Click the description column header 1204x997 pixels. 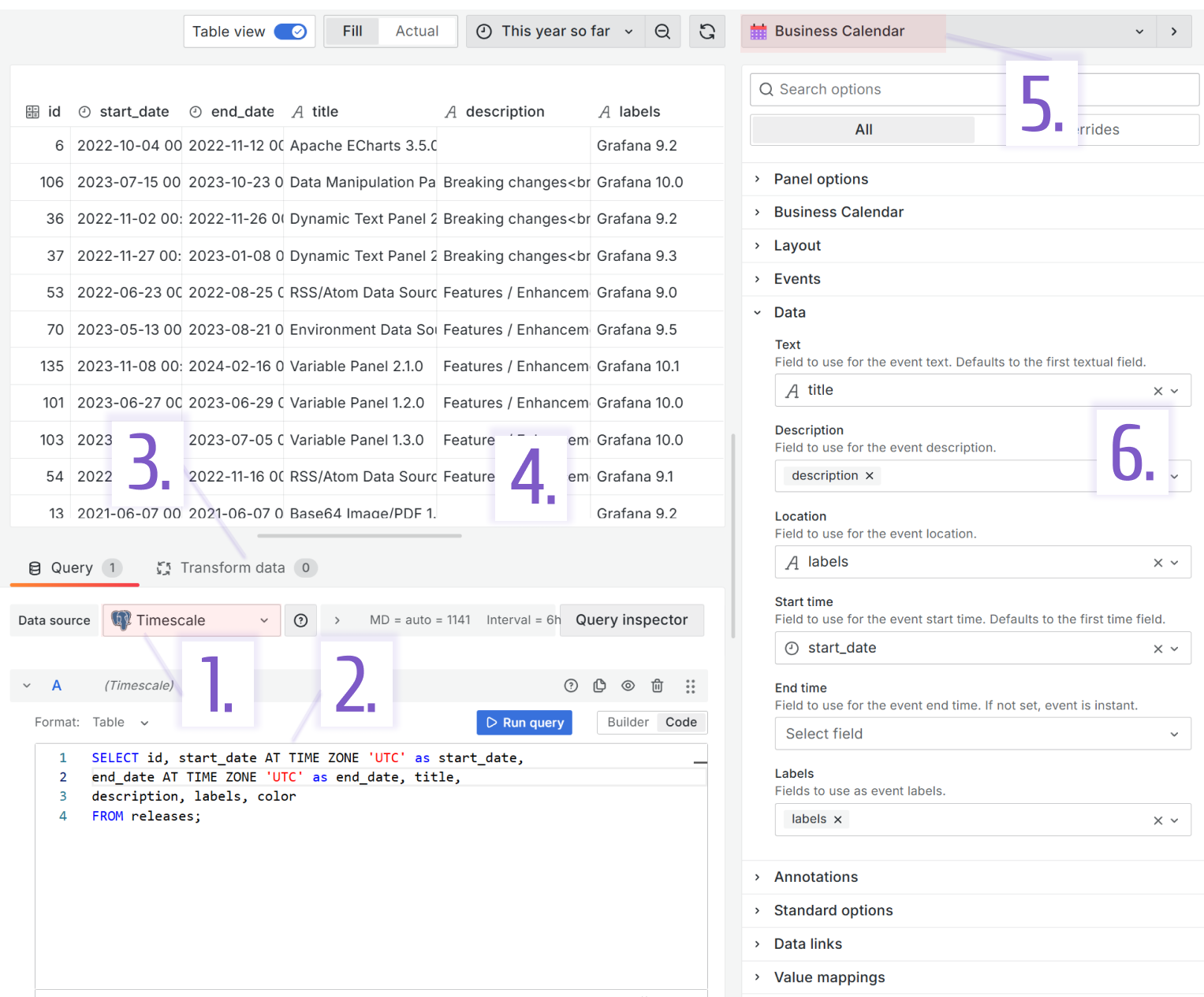point(494,112)
